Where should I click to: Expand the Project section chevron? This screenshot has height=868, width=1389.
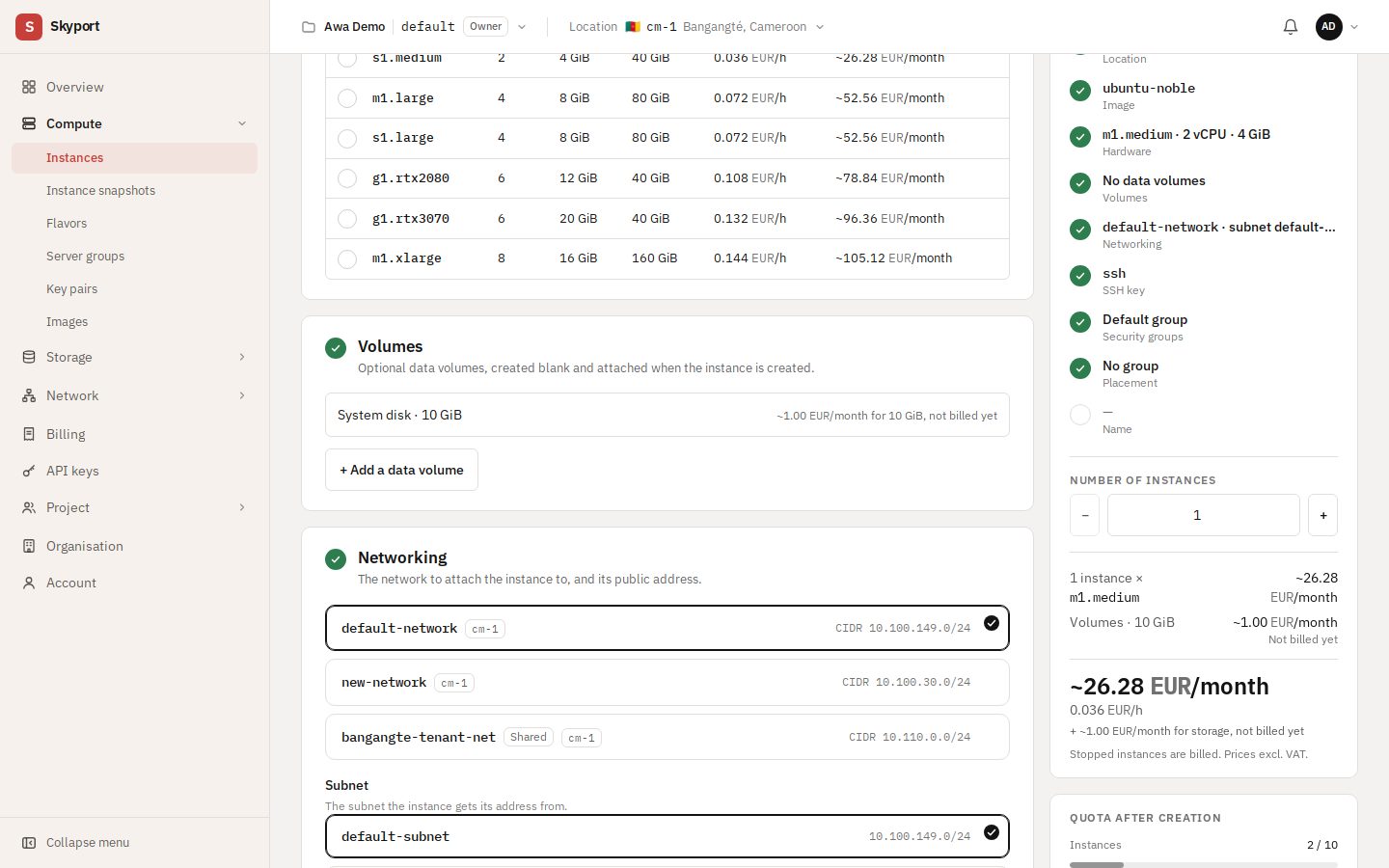pyautogui.click(x=242, y=507)
